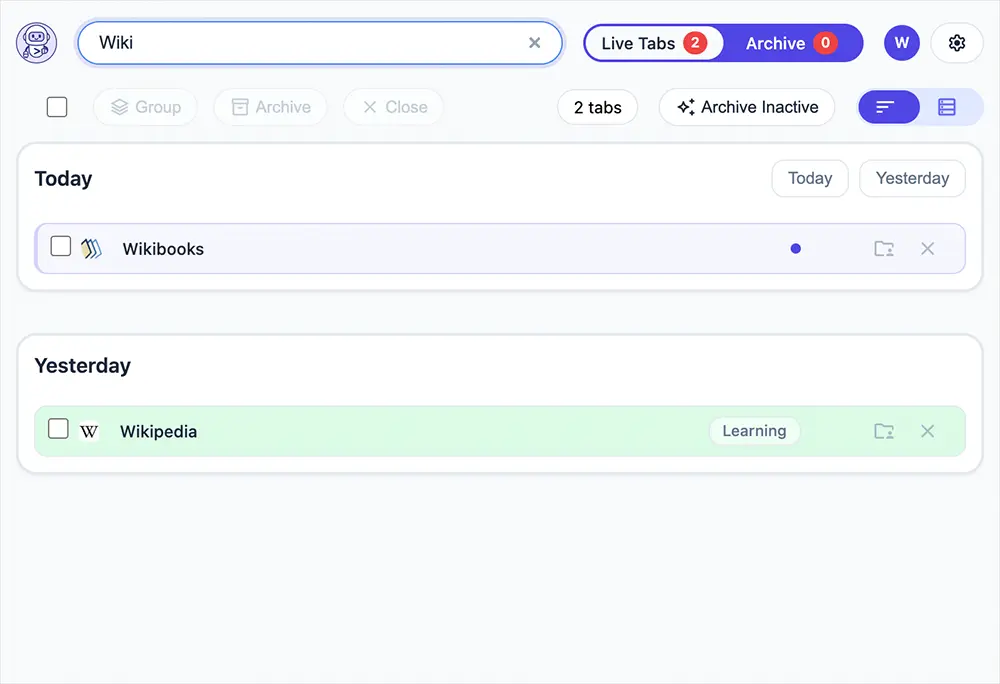The image size is (1000, 684).
Task: Jump to the Yesterday filter button
Action: click(912, 178)
